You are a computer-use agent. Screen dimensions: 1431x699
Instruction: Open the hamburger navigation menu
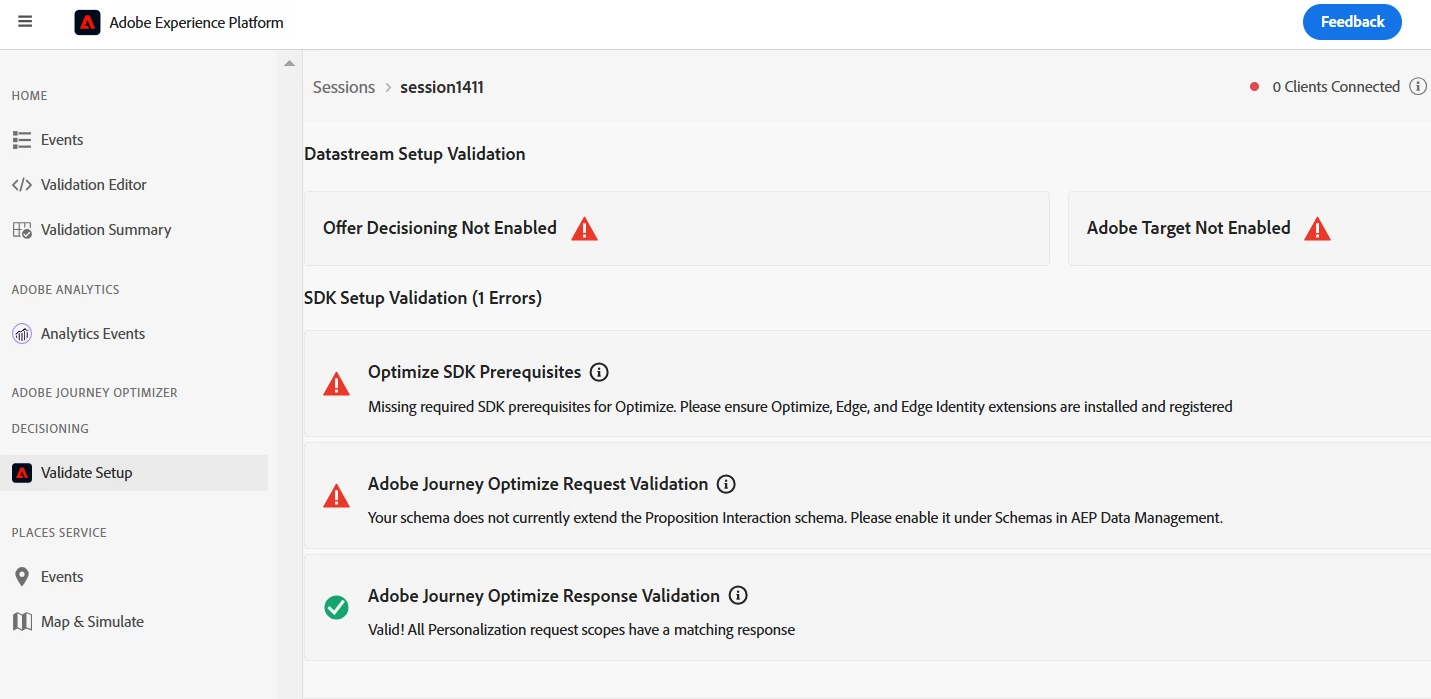pos(25,22)
